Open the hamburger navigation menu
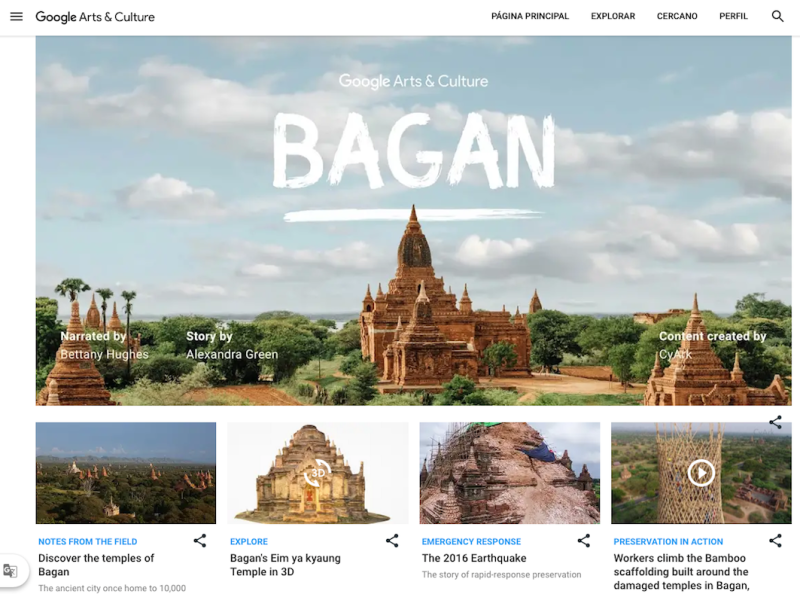The height and width of the screenshot is (594, 800). tap(16, 16)
